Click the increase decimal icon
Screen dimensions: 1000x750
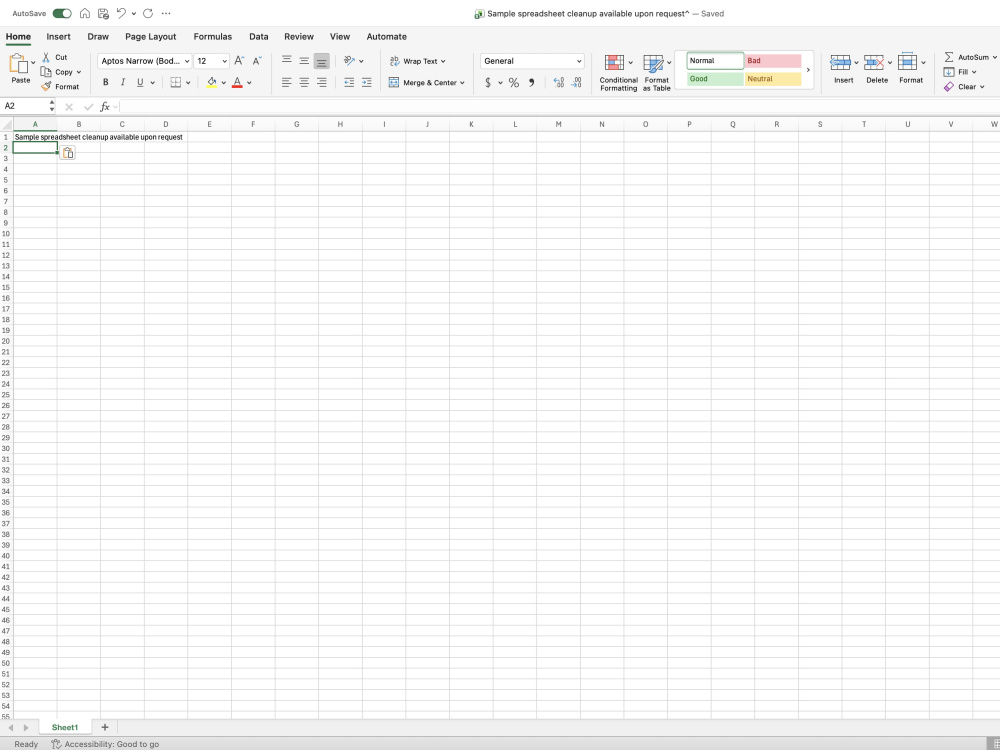559,82
